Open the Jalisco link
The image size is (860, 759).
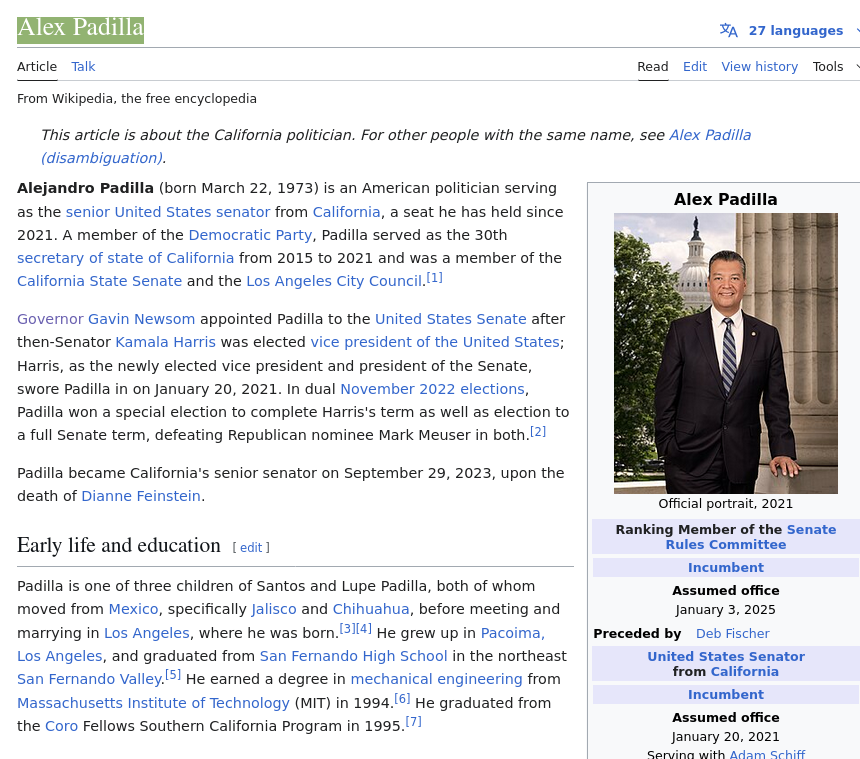point(274,609)
